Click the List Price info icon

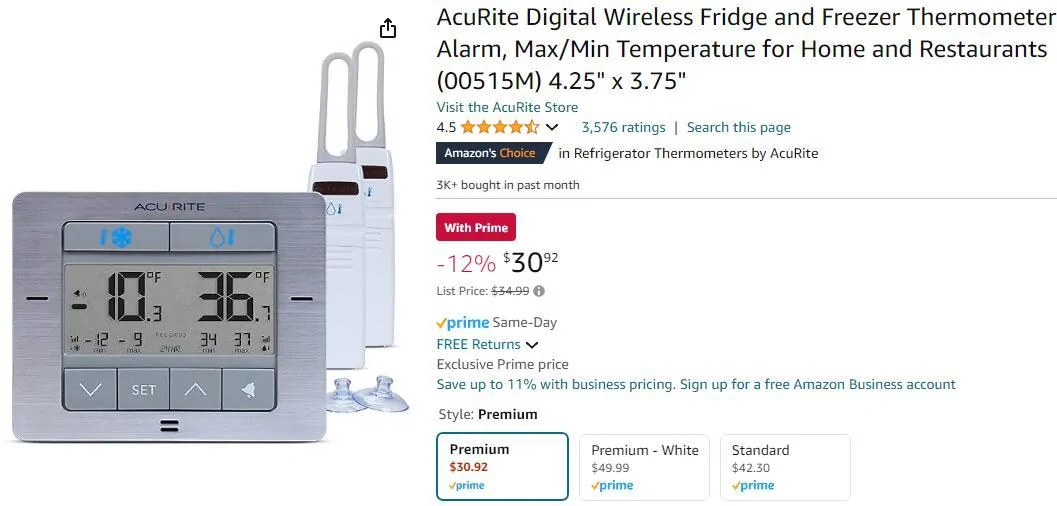[x=539, y=291]
